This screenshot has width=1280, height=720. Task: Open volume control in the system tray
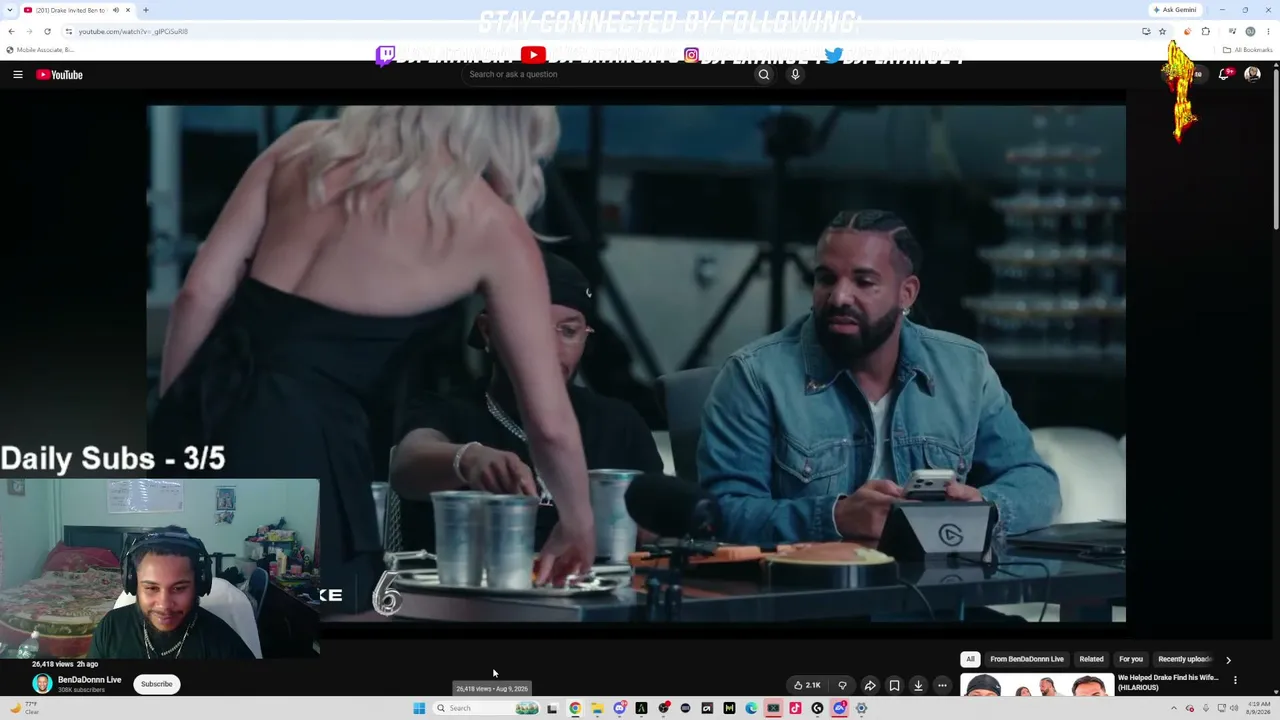[x=1234, y=708]
